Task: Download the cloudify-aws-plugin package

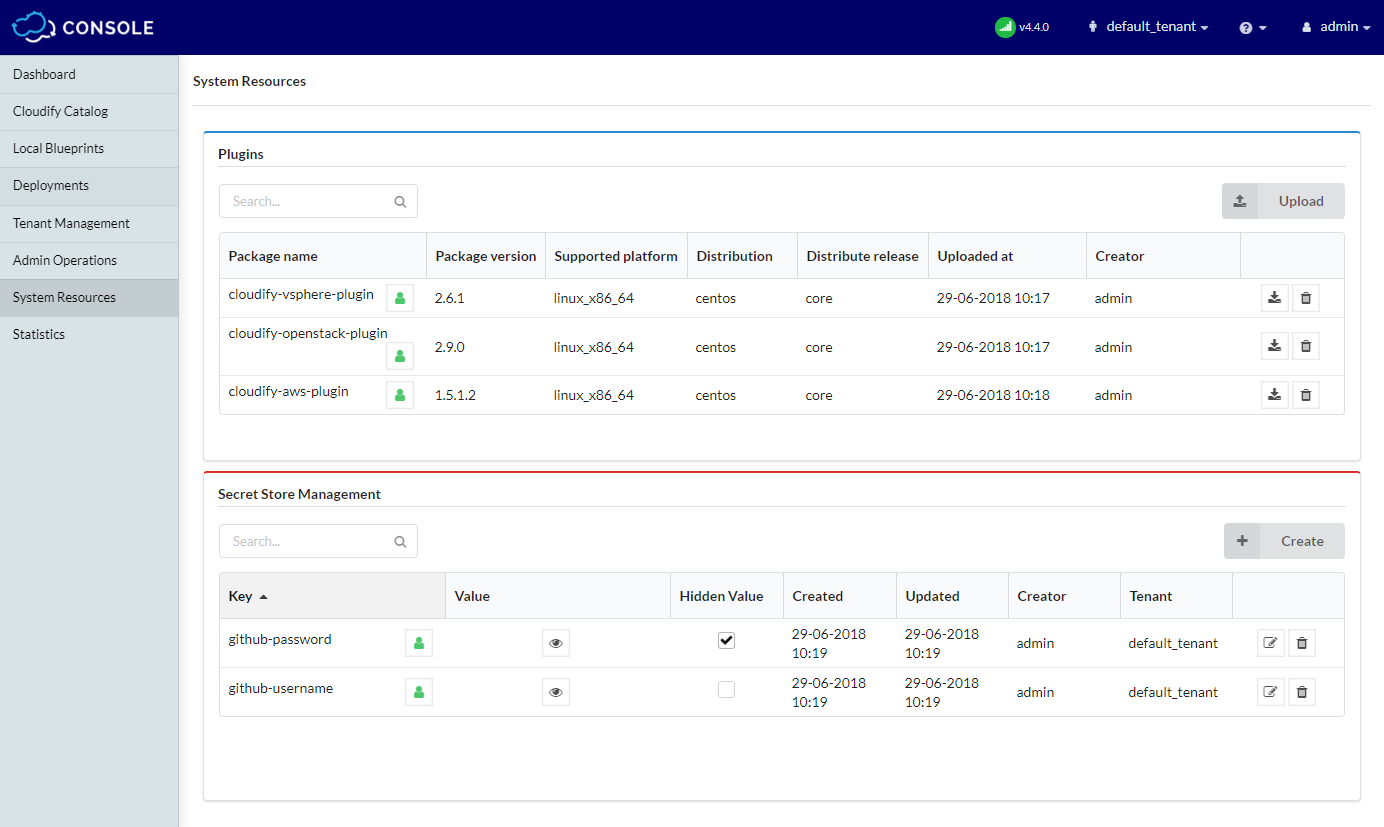Action: (x=1274, y=395)
